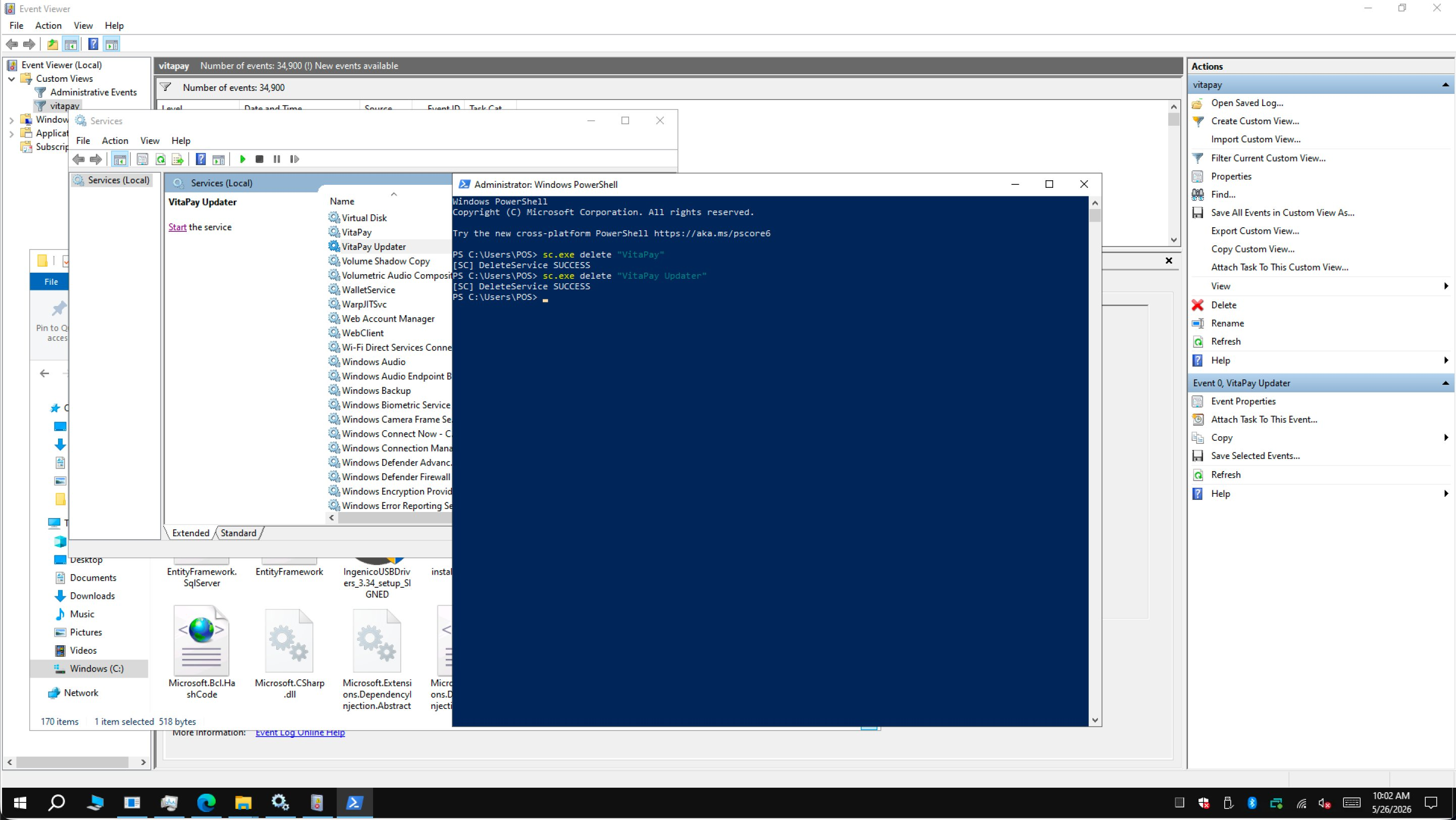The image size is (1456, 820).
Task: Click Refresh icon in Services toolbar
Action: coord(161,160)
